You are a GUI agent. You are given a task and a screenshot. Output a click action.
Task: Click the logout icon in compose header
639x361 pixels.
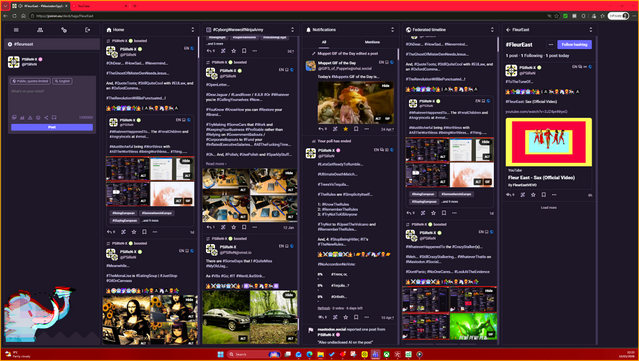[88, 30]
